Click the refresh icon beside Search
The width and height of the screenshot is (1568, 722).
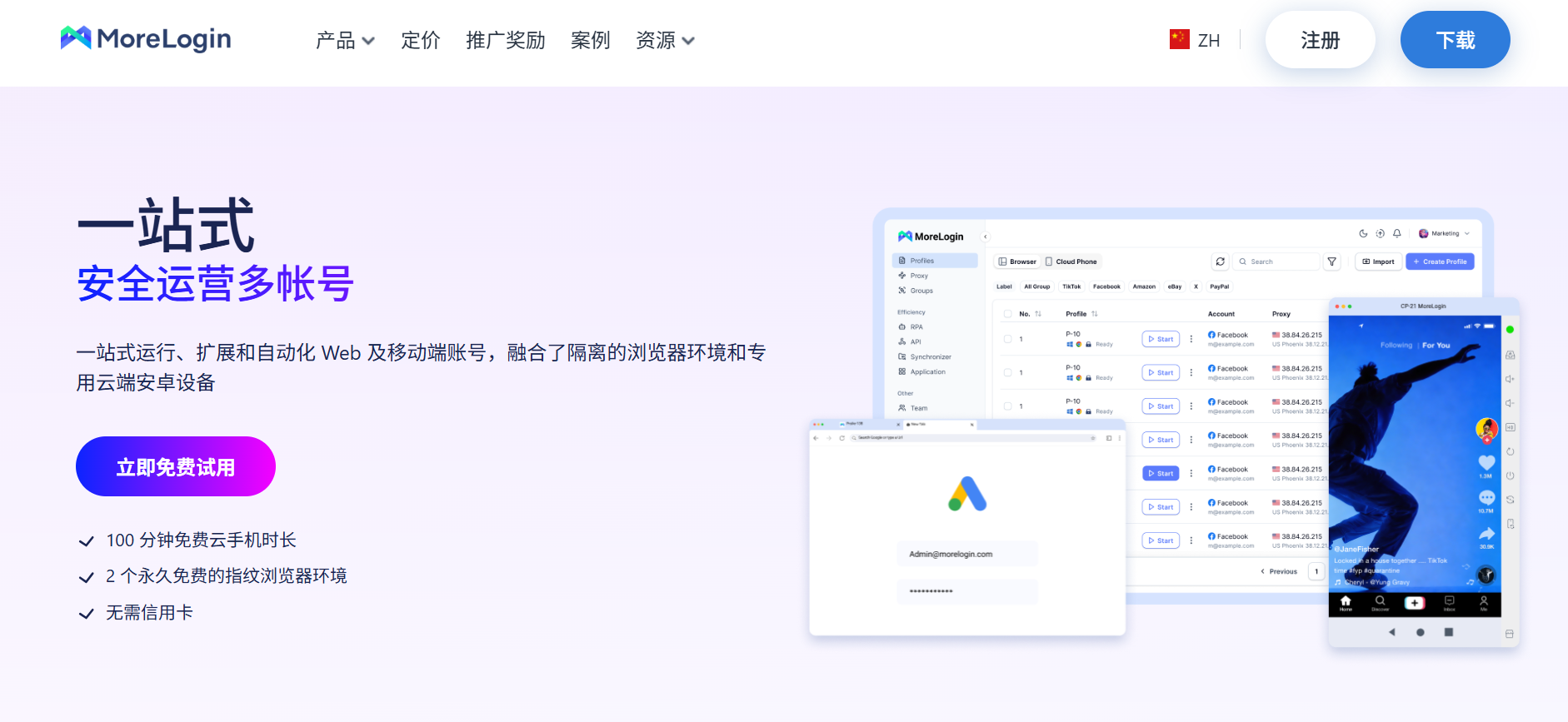[x=1220, y=261]
